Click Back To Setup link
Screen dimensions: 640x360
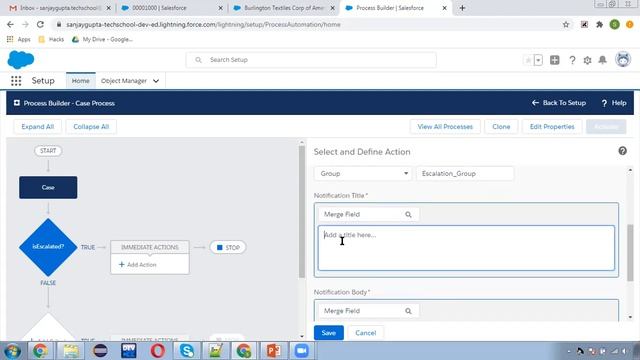(x=559, y=103)
